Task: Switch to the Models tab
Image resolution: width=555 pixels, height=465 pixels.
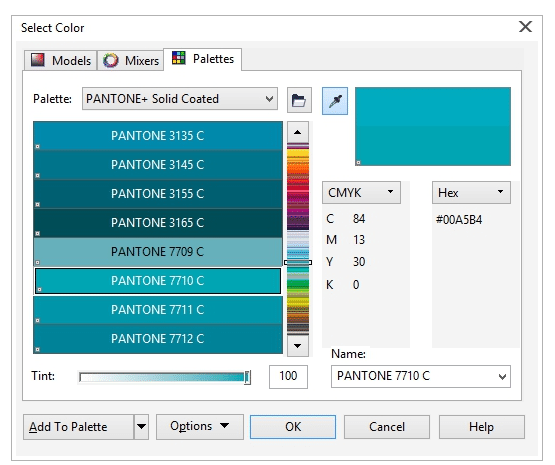Action: (61, 61)
